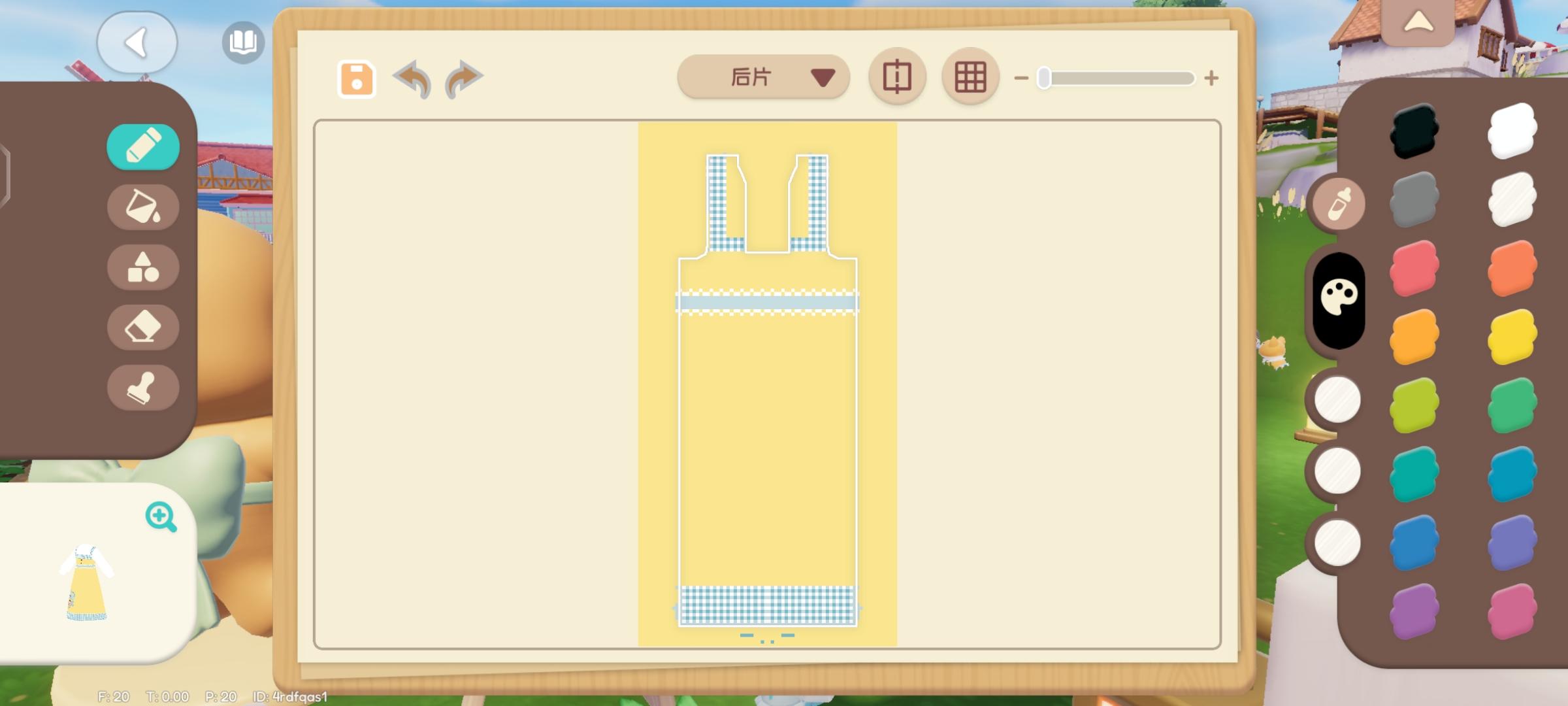Redo the undone action
The image size is (1568, 706).
[x=463, y=79]
